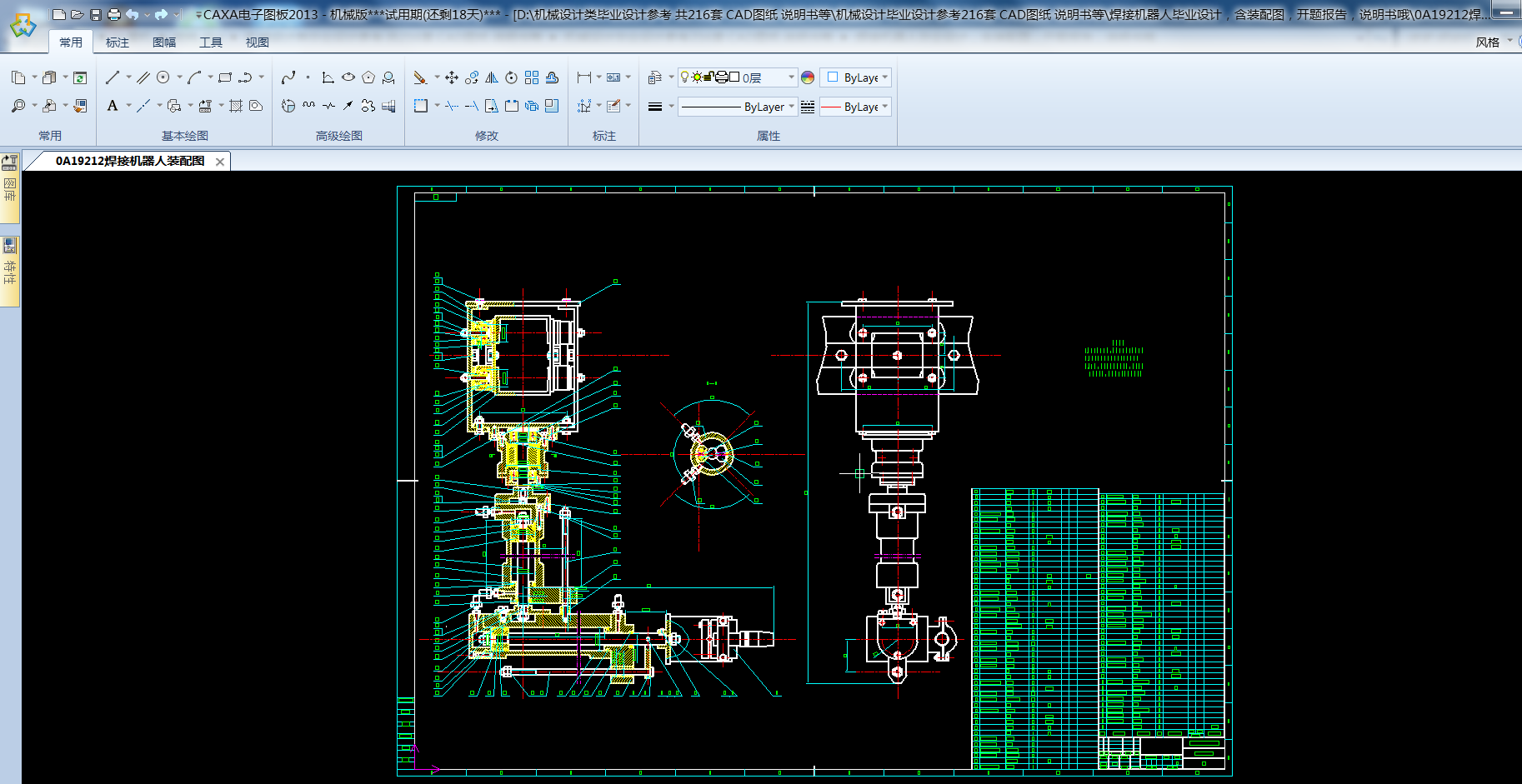Select the Rotate tool

tap(511, 77)
